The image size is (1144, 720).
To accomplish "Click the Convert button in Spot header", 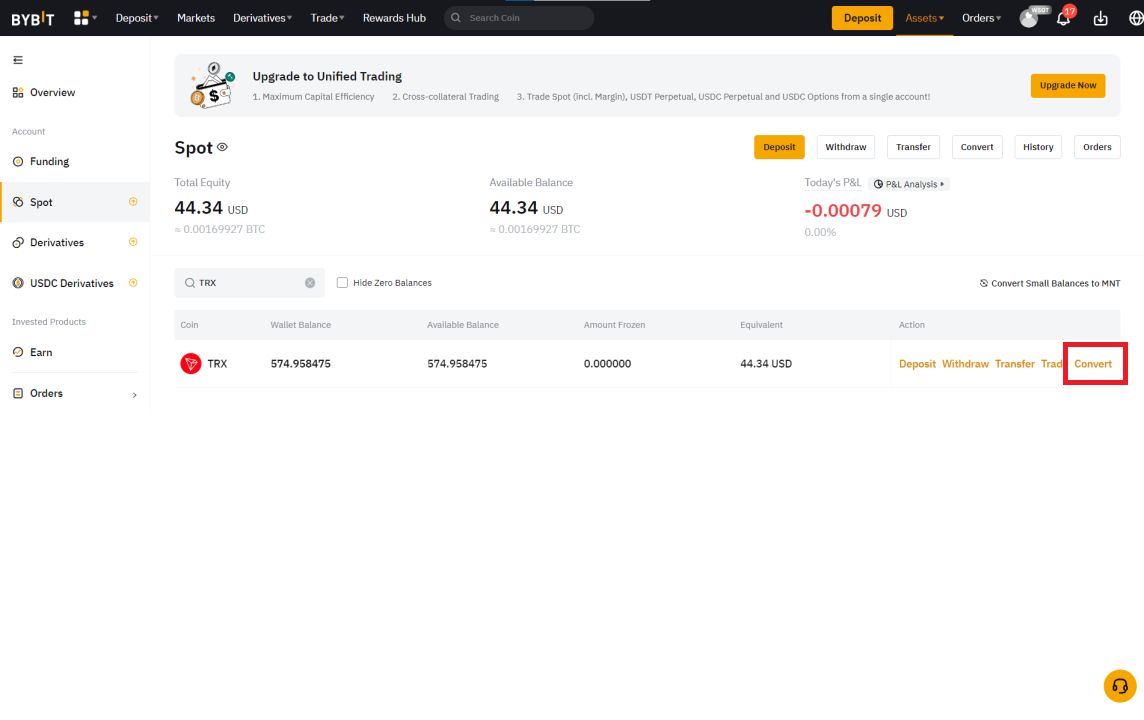I will tap(977, 147).
